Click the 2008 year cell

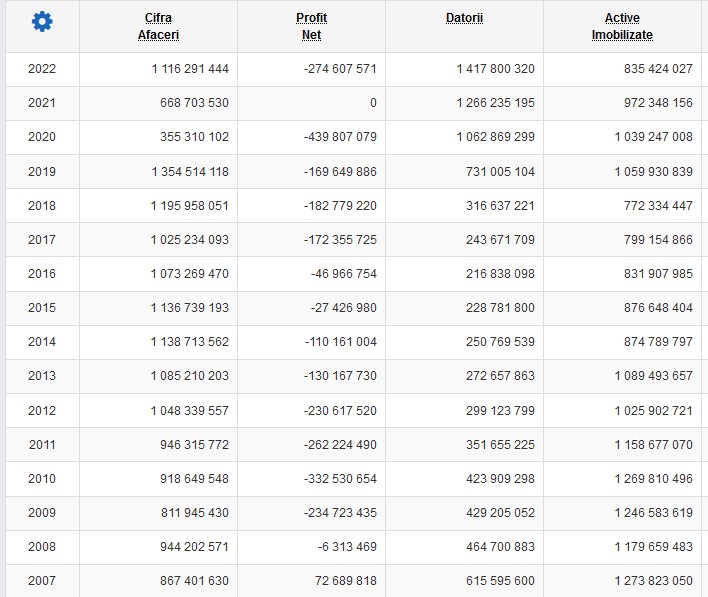(42, 547)
